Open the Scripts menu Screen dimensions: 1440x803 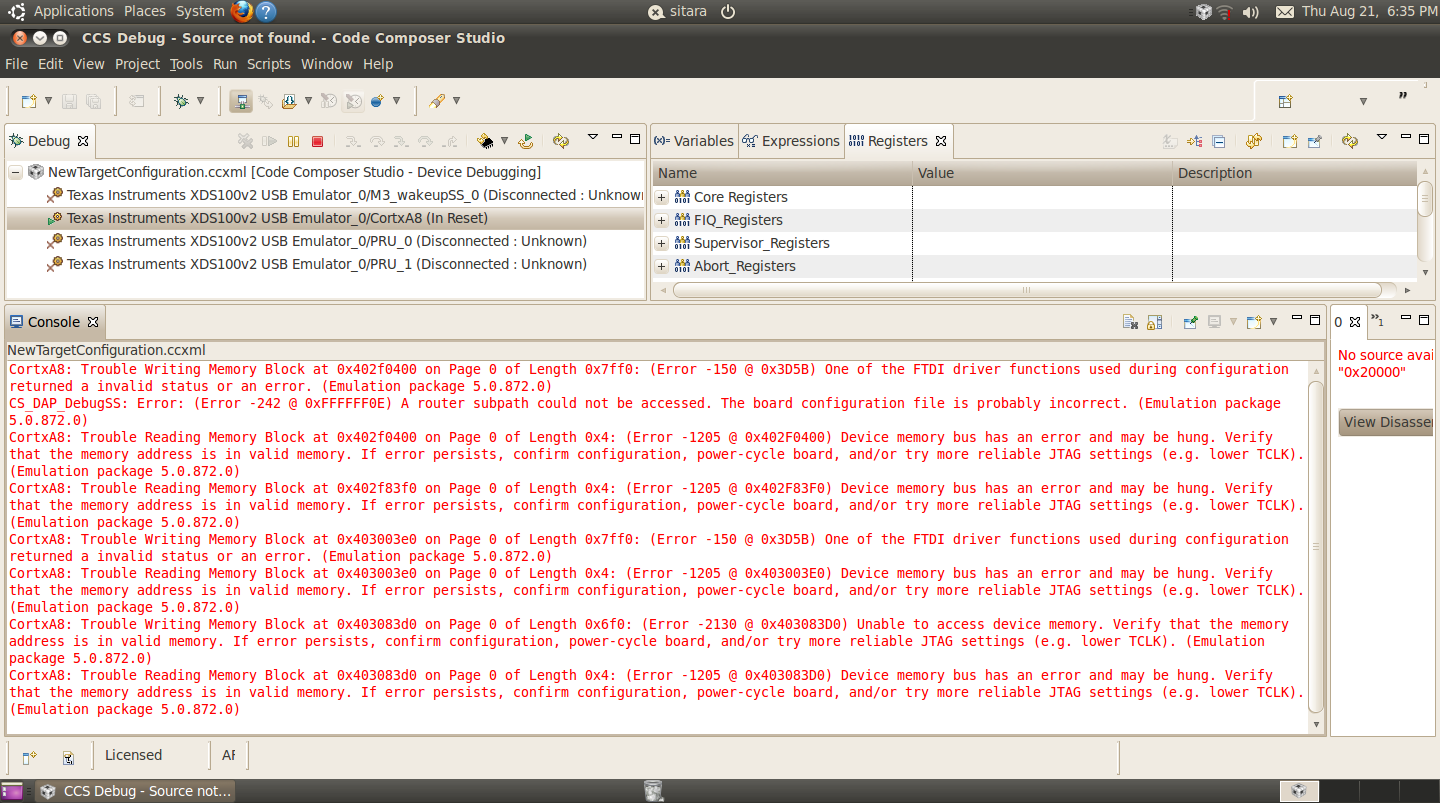coord(269,64)
